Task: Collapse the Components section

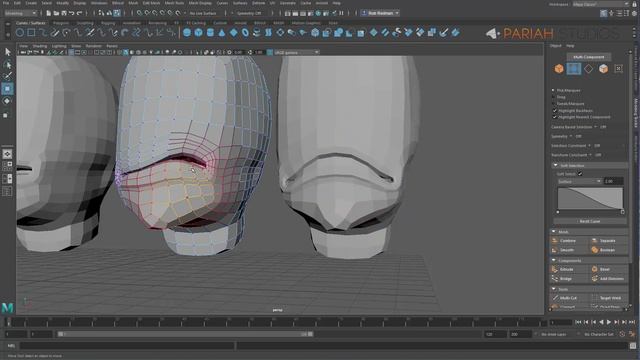Action: point(554,260)
